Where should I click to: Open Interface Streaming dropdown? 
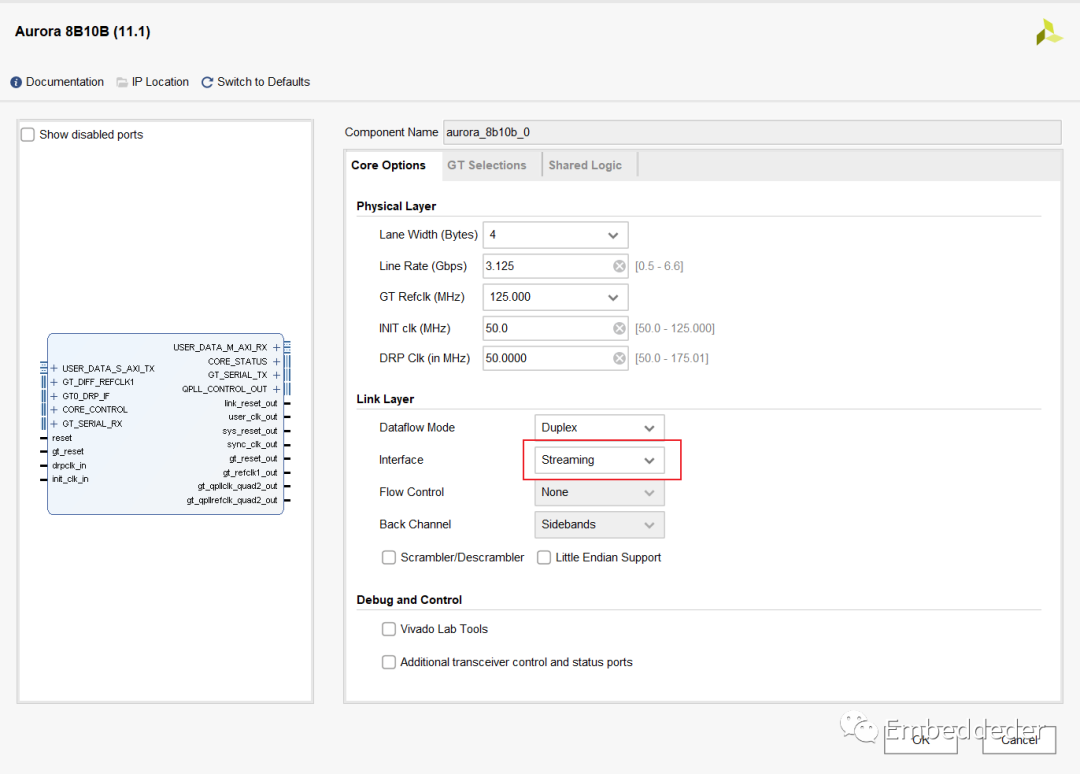pos(599,460)
